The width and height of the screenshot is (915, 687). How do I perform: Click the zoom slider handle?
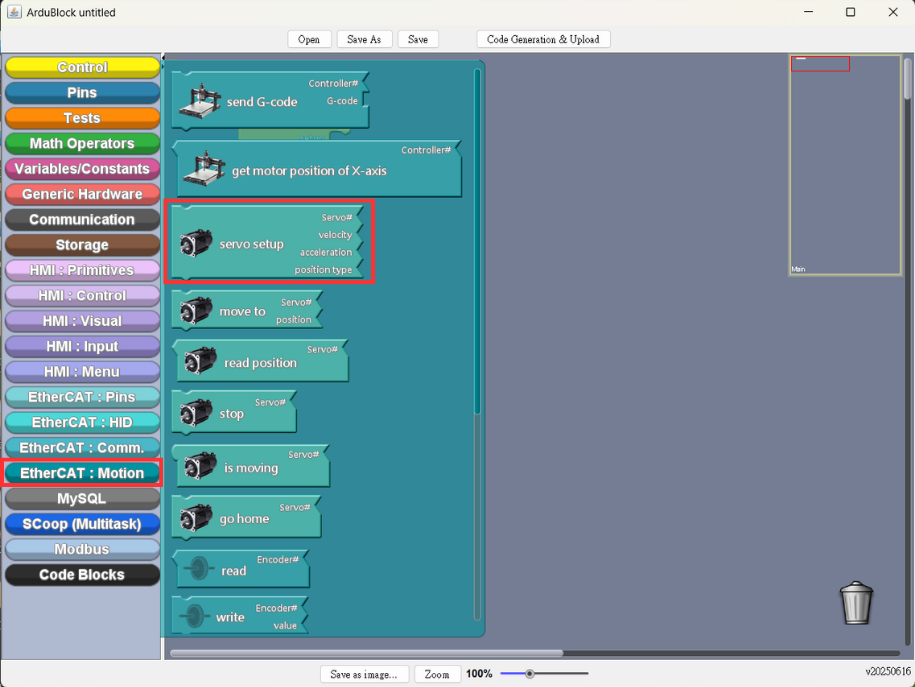point(530,674)
